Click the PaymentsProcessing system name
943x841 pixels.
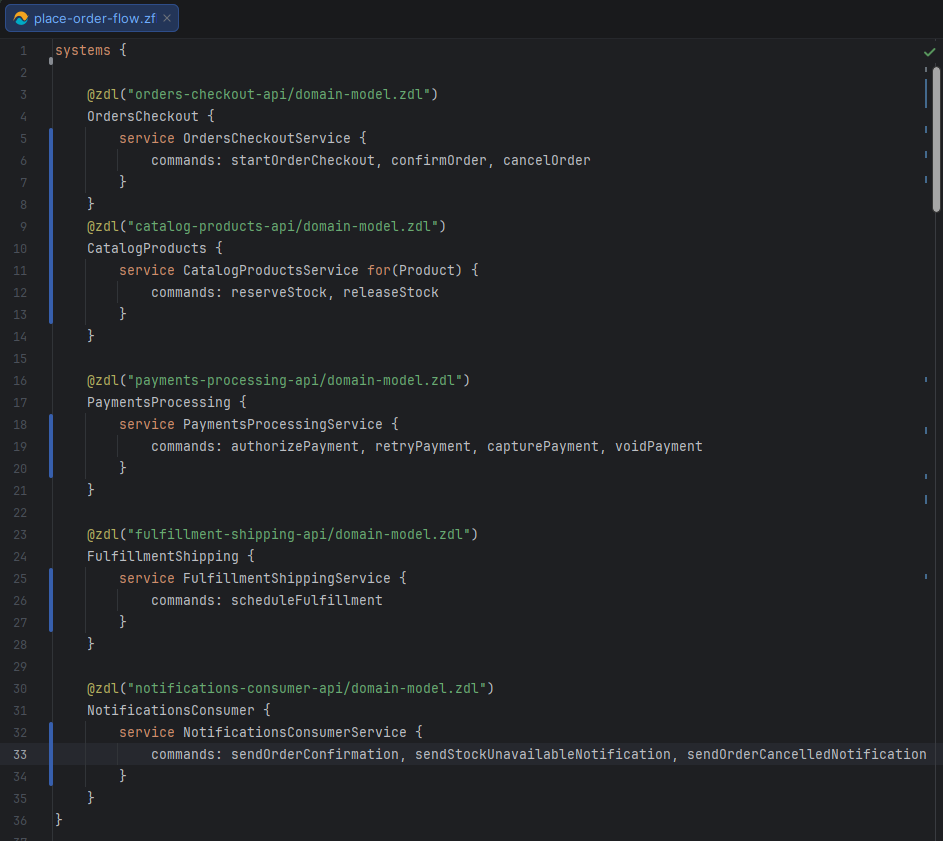[x=159, y=402]
